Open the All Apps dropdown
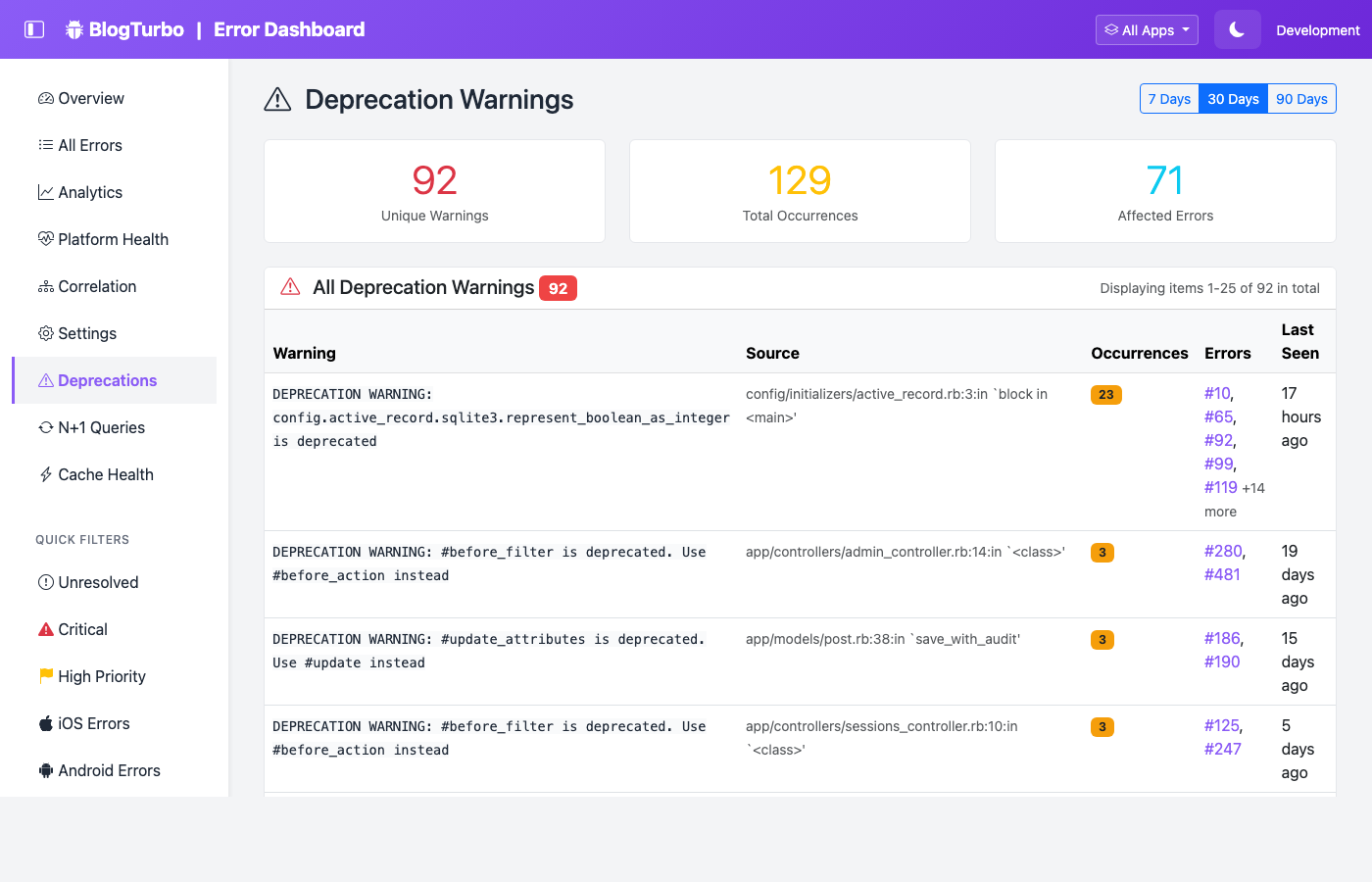 [1147, 29]
